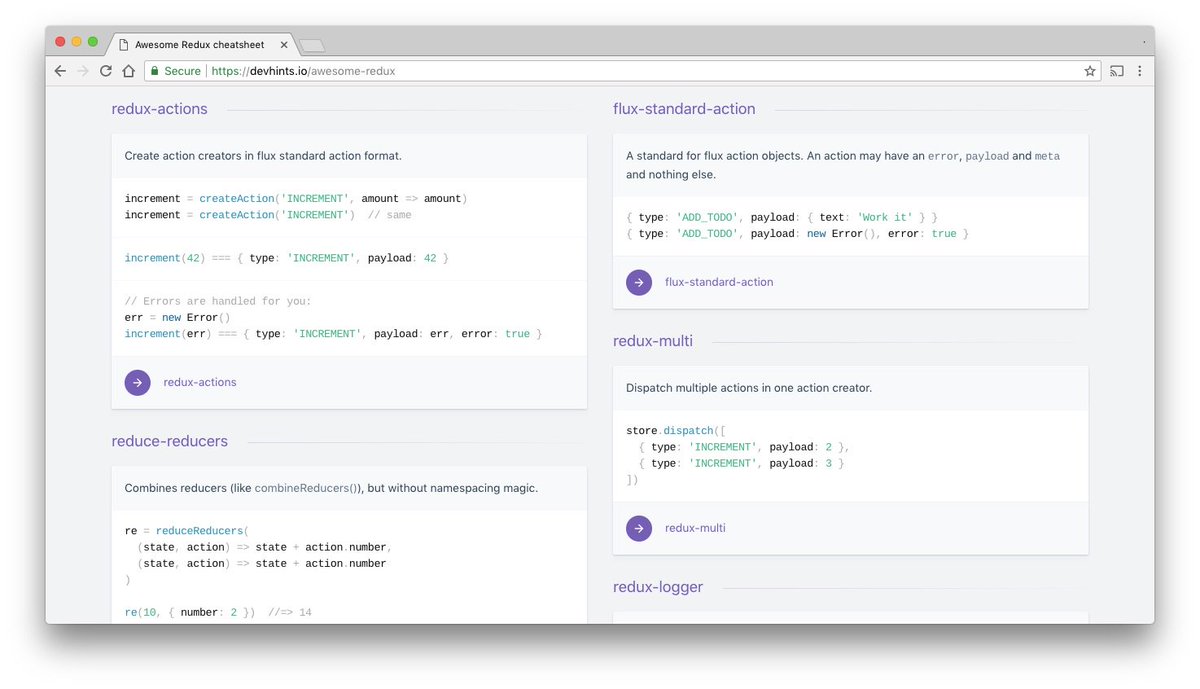This screenshot has width=1200, height=689.
Task: Click the page icon on the browser tab
Action: point(124,44)
